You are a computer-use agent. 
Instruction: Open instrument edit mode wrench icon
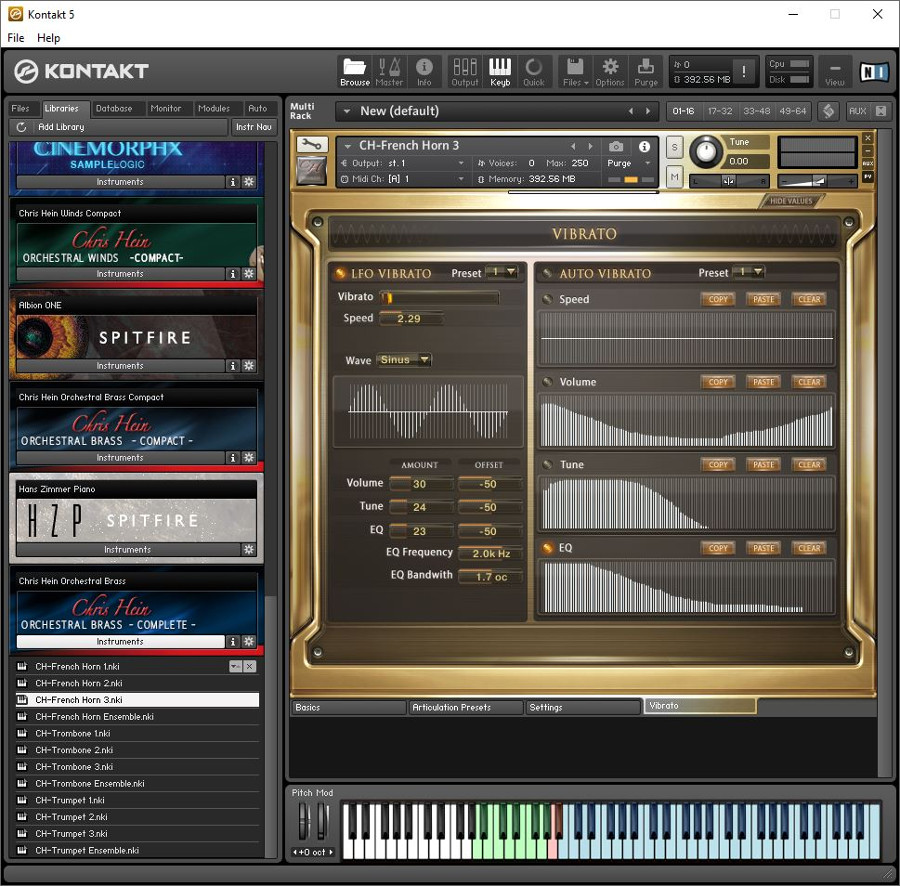tap(312, 145)
